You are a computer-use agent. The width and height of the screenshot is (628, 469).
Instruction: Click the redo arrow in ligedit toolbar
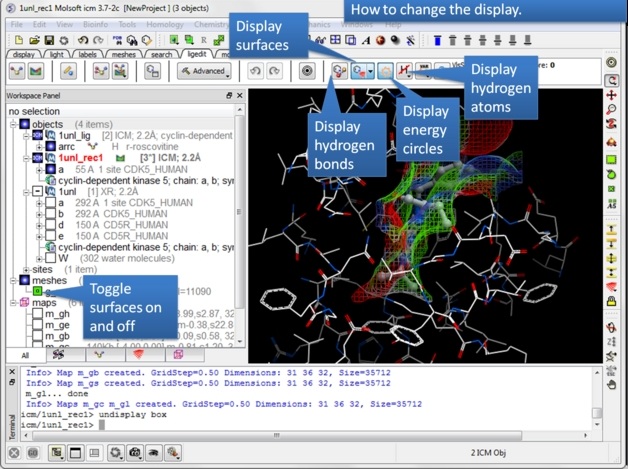pos(275,71)
